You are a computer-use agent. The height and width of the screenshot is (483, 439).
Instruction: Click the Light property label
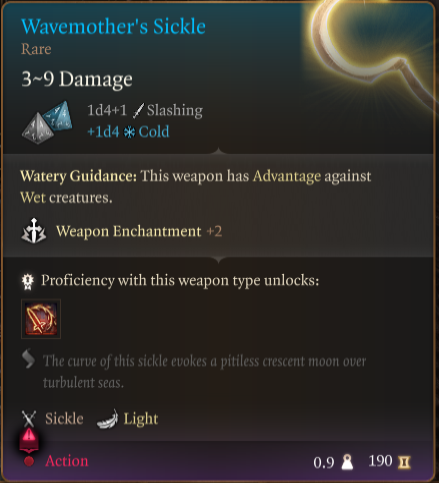141,419
